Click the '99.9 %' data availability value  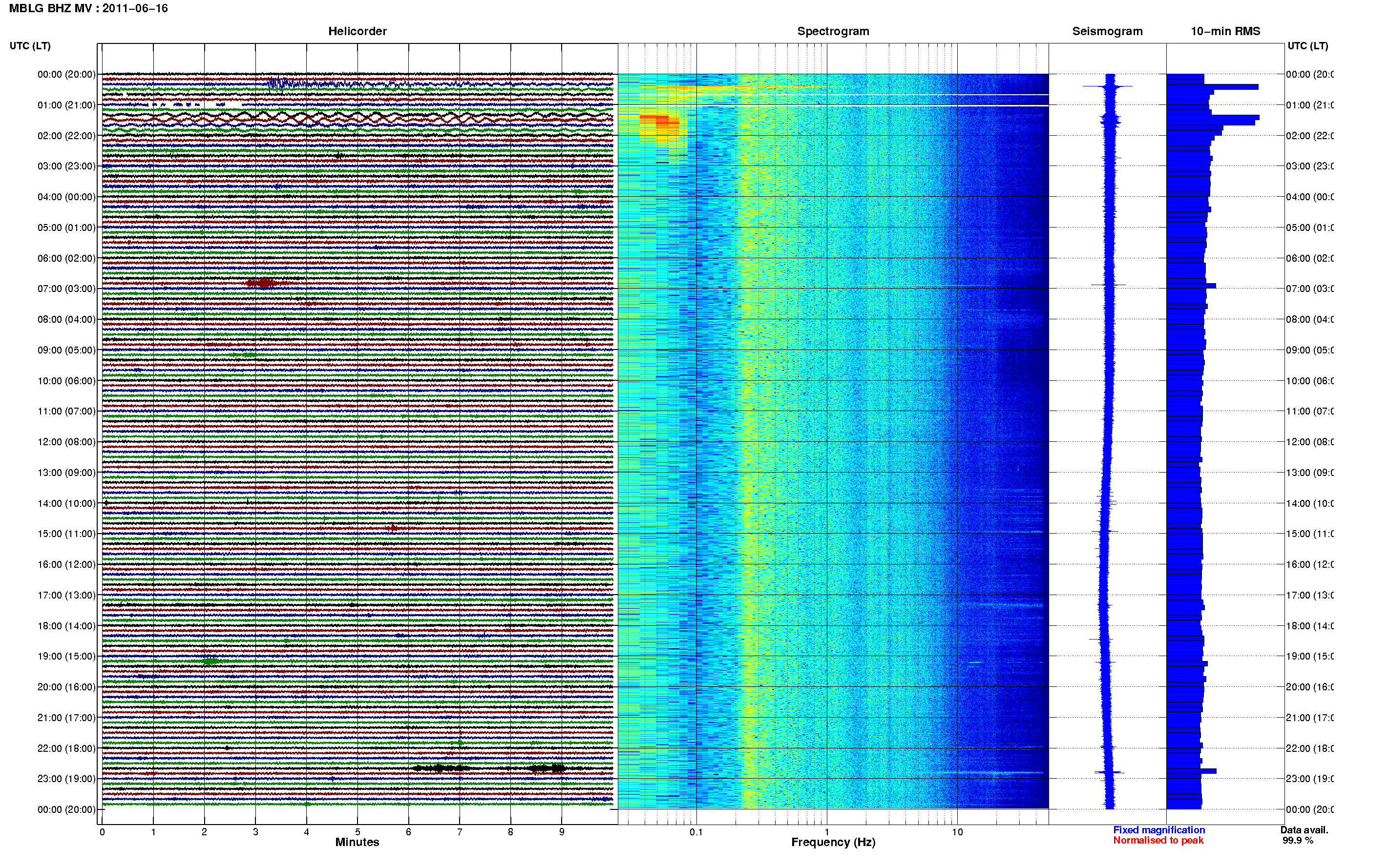coord(1298,841)
